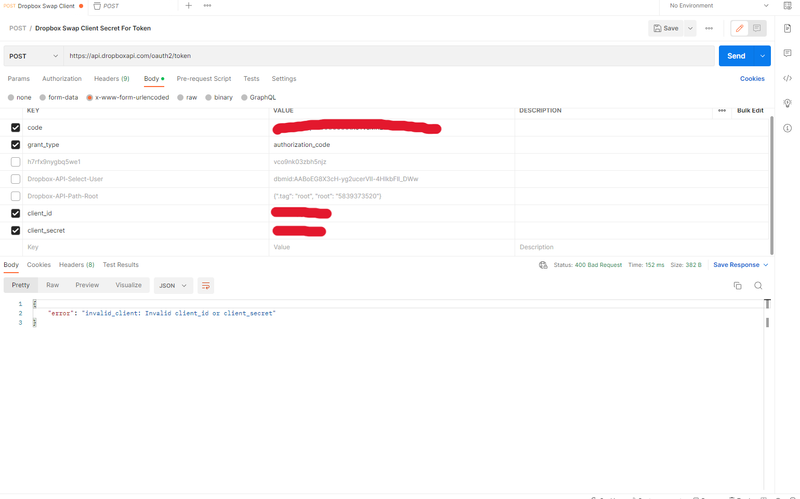Click the empty Value input field
Viewport: 800px width, 499px height.
click(392, 247)
